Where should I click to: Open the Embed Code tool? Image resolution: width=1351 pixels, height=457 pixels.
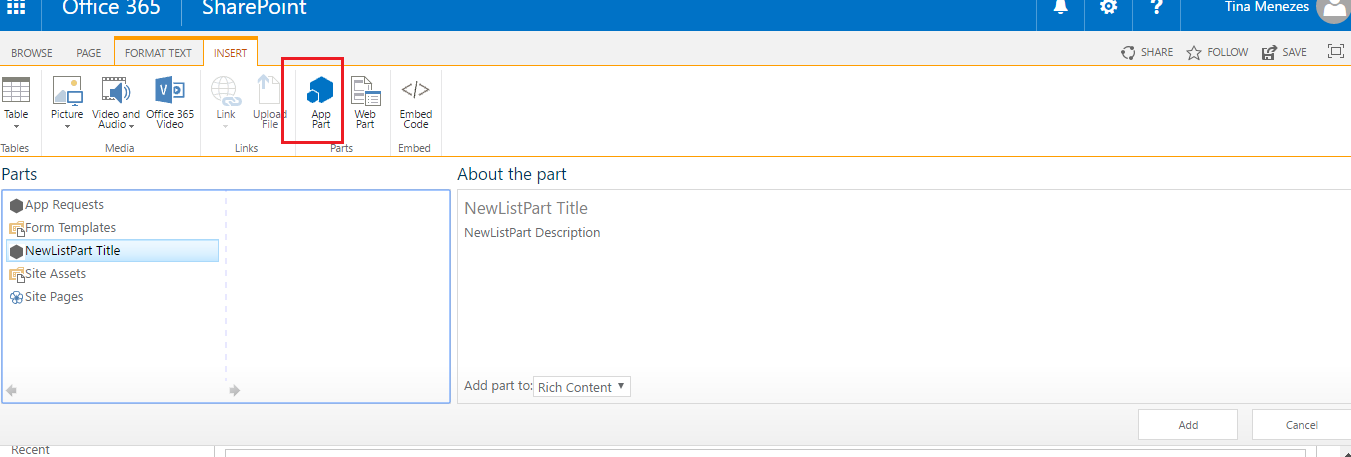[415, 103]
